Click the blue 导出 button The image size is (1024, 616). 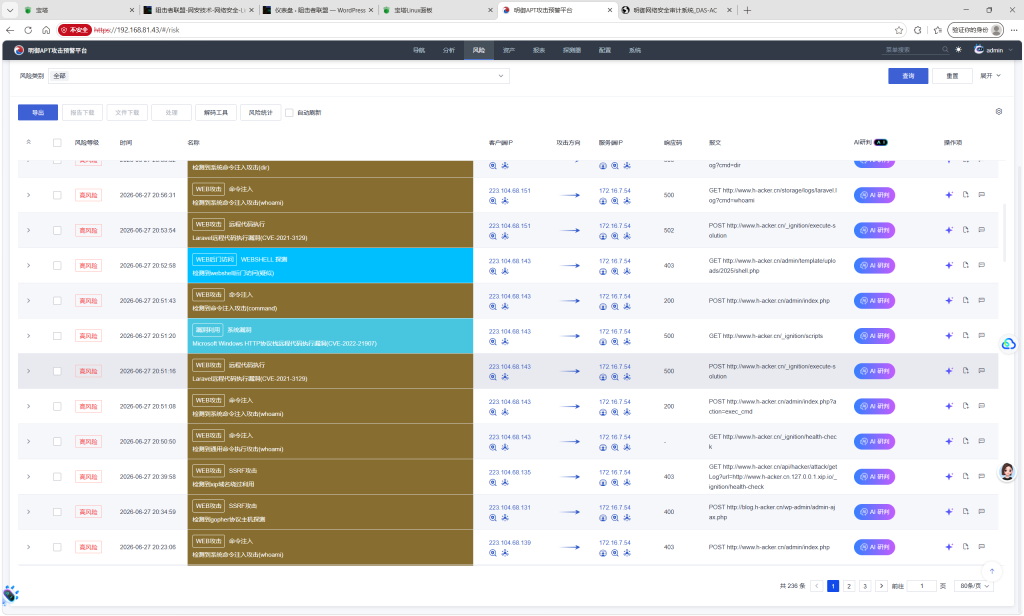38,112
